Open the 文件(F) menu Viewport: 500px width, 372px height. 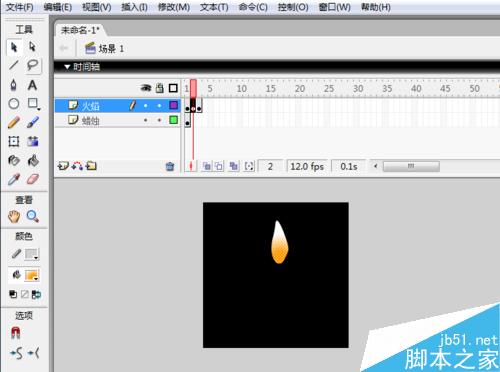(20, 7)
